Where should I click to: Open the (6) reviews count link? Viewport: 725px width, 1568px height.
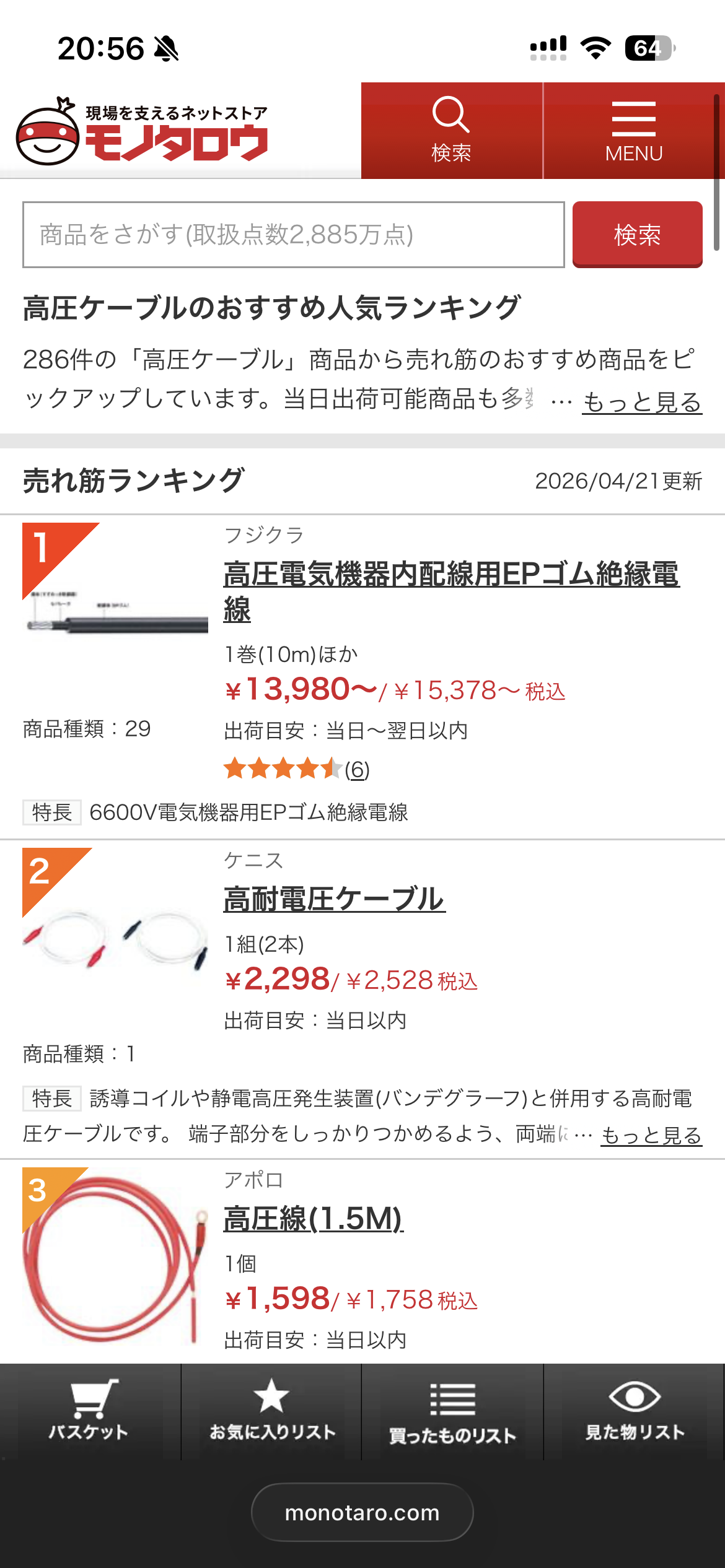click(x=357, y=770)
